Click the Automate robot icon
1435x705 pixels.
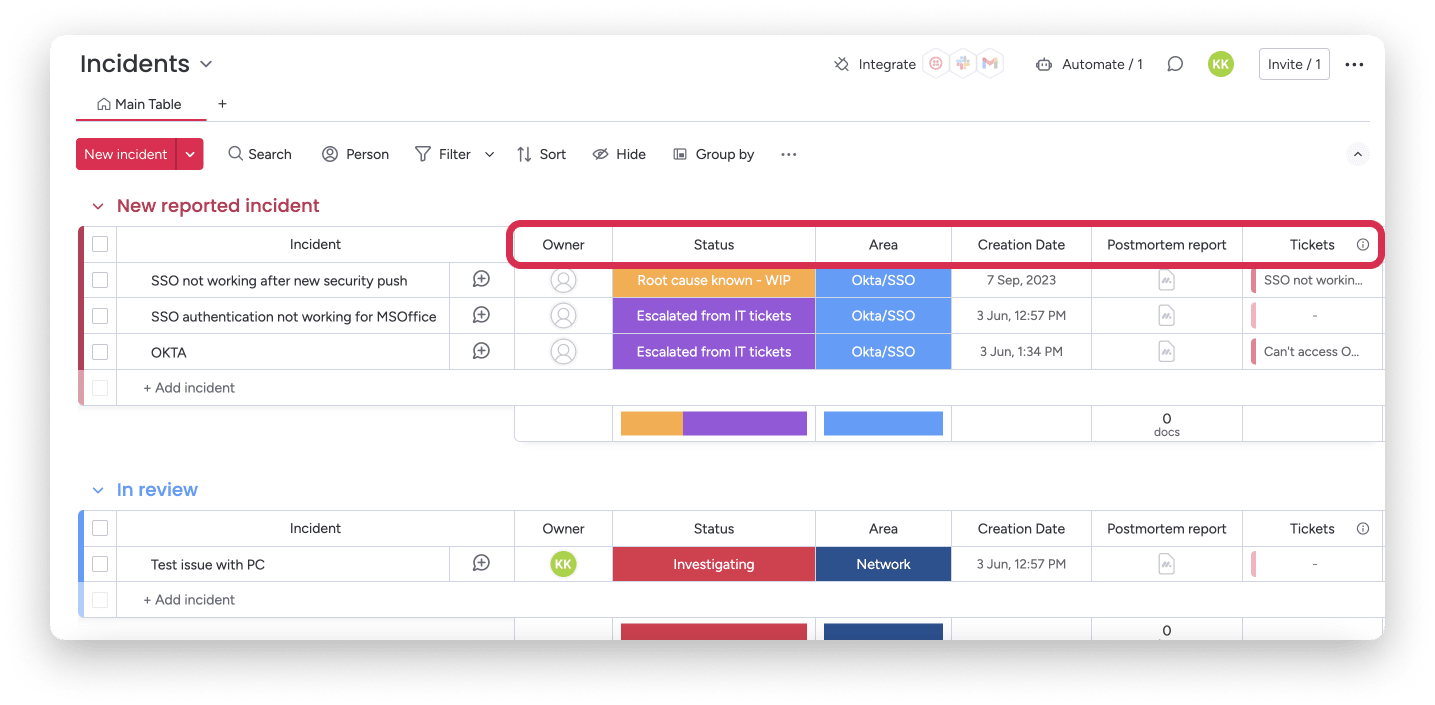1044,64
